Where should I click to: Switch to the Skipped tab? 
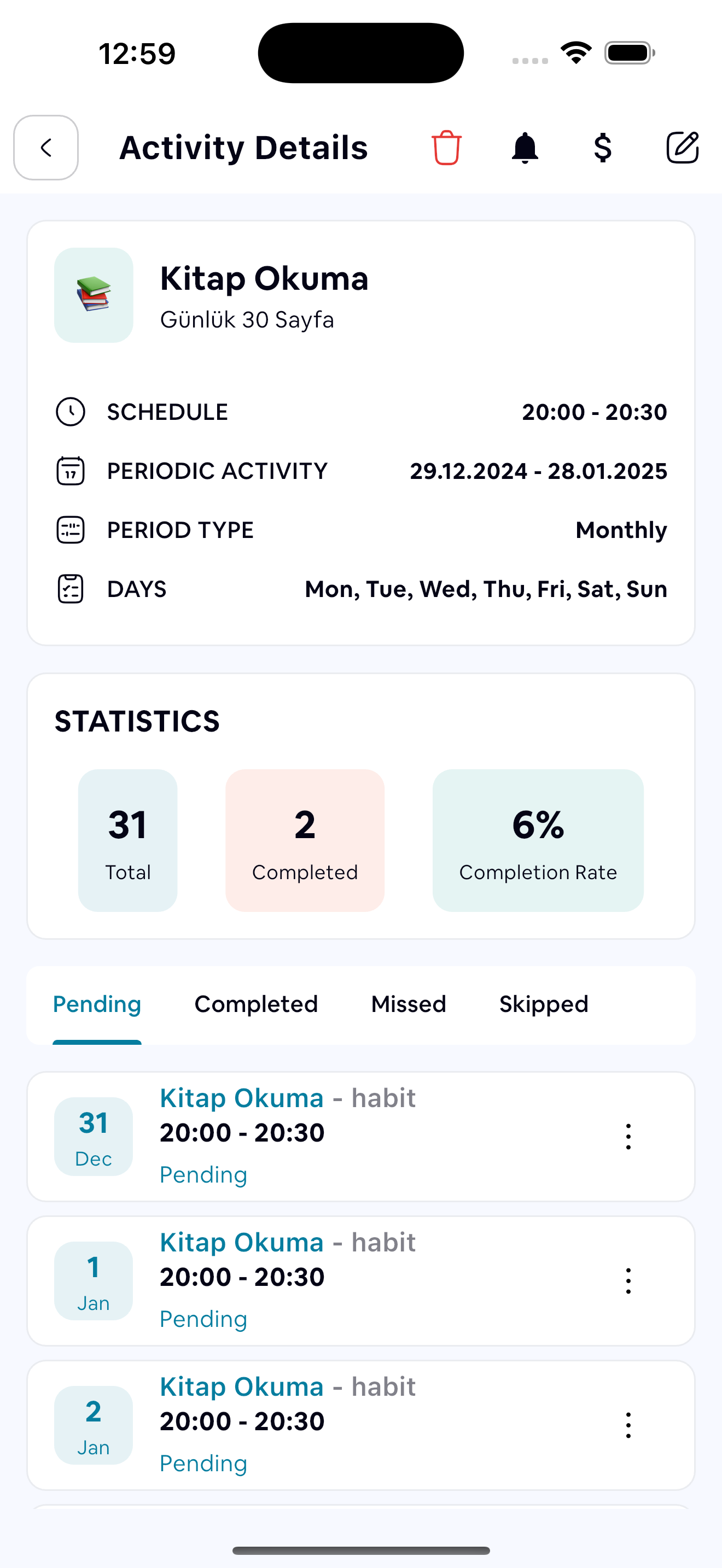click(544, 1004)
